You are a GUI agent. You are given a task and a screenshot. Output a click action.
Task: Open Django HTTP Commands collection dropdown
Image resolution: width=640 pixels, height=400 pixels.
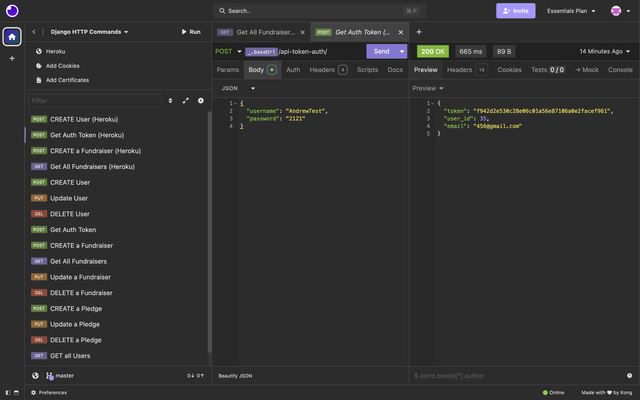tap(89, 32)
